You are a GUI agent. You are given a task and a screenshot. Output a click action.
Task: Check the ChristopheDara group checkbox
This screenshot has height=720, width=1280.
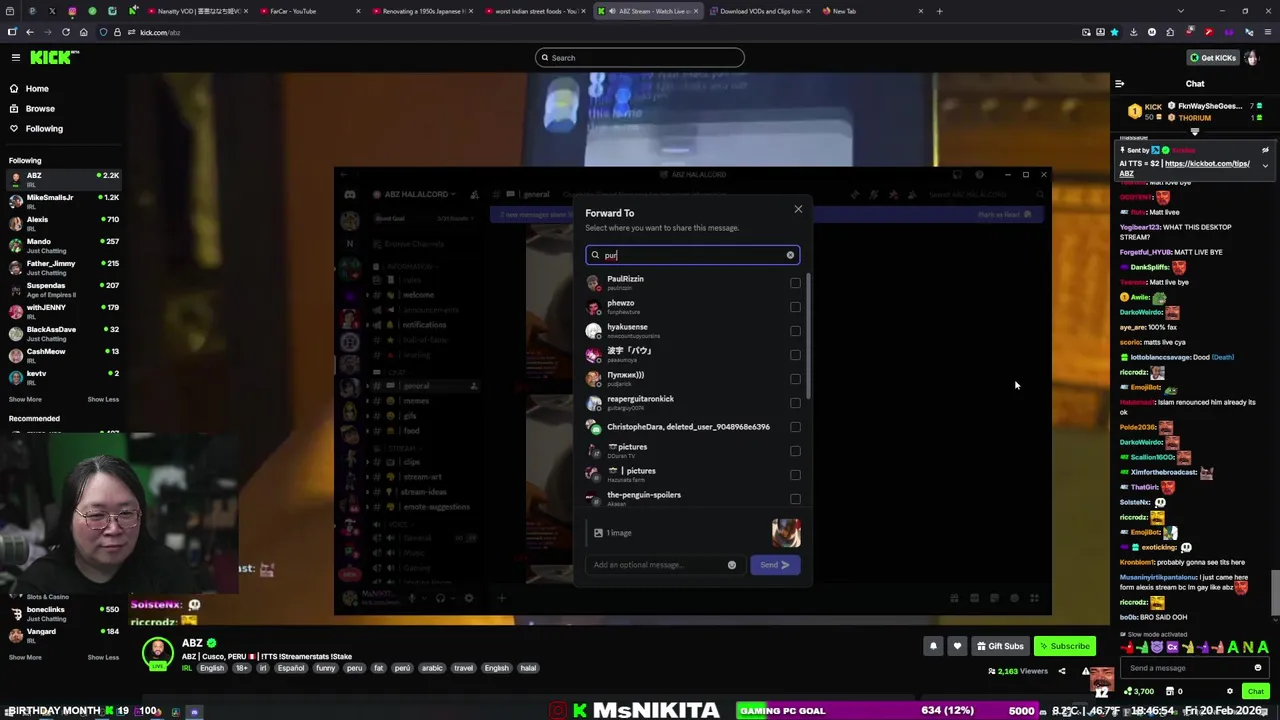coord(795,427)
